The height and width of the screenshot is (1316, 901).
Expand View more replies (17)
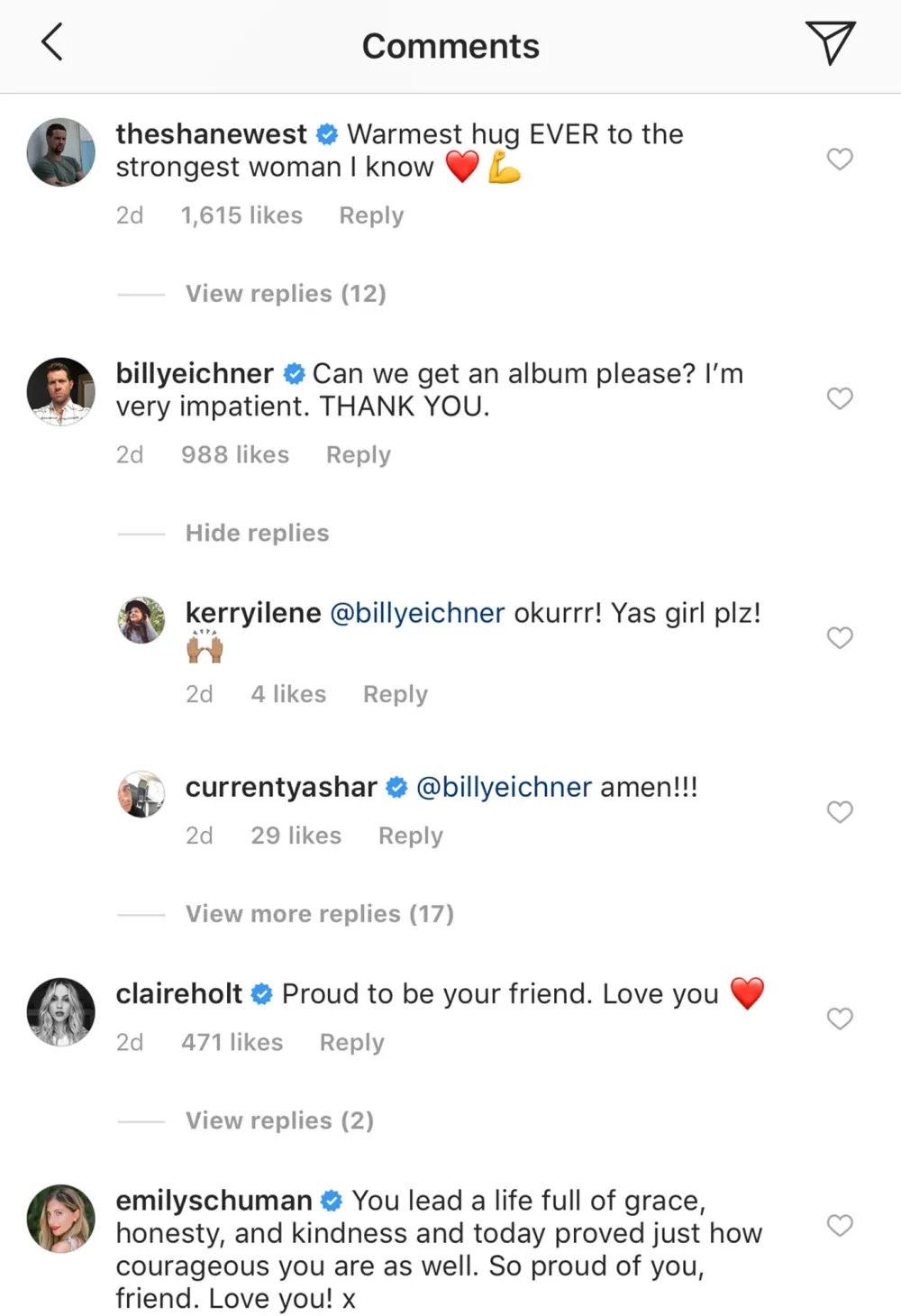point(319,914)
